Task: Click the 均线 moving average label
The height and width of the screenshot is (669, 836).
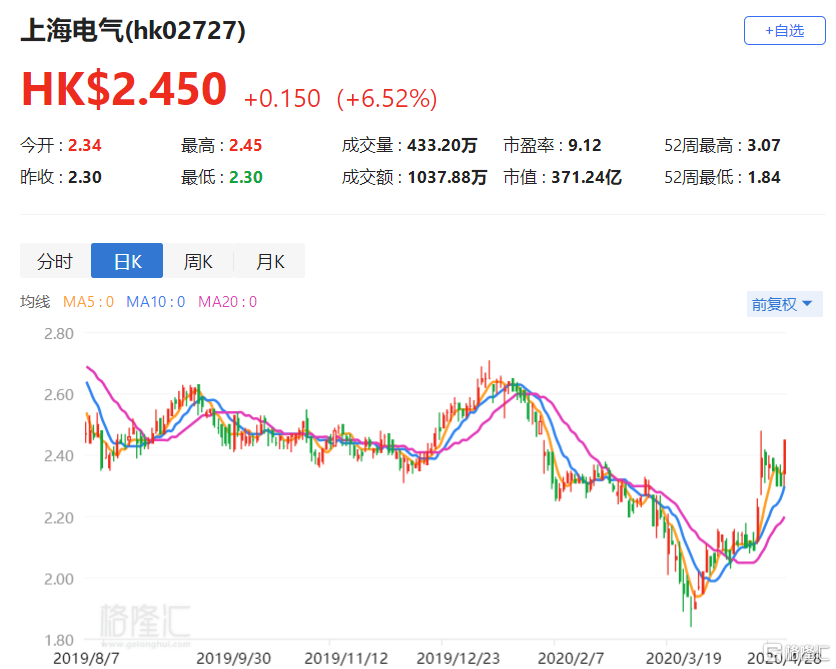Action: coord(35,301)
